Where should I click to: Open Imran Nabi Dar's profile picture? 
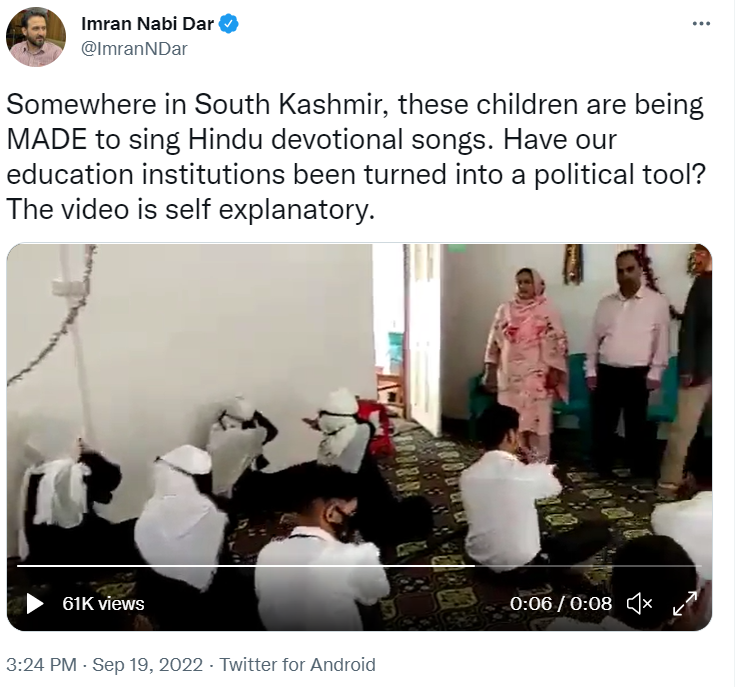pos(36,36)
